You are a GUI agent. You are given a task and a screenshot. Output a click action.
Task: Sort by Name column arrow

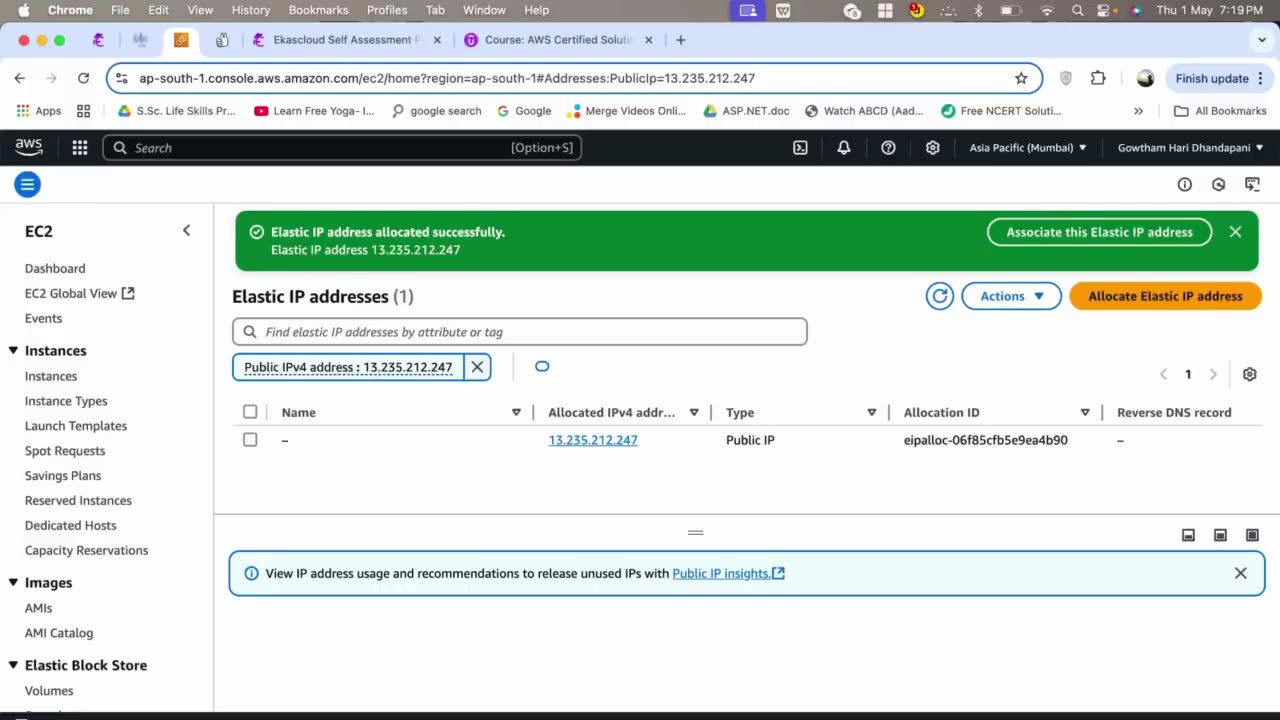click(x=516, y=412)
